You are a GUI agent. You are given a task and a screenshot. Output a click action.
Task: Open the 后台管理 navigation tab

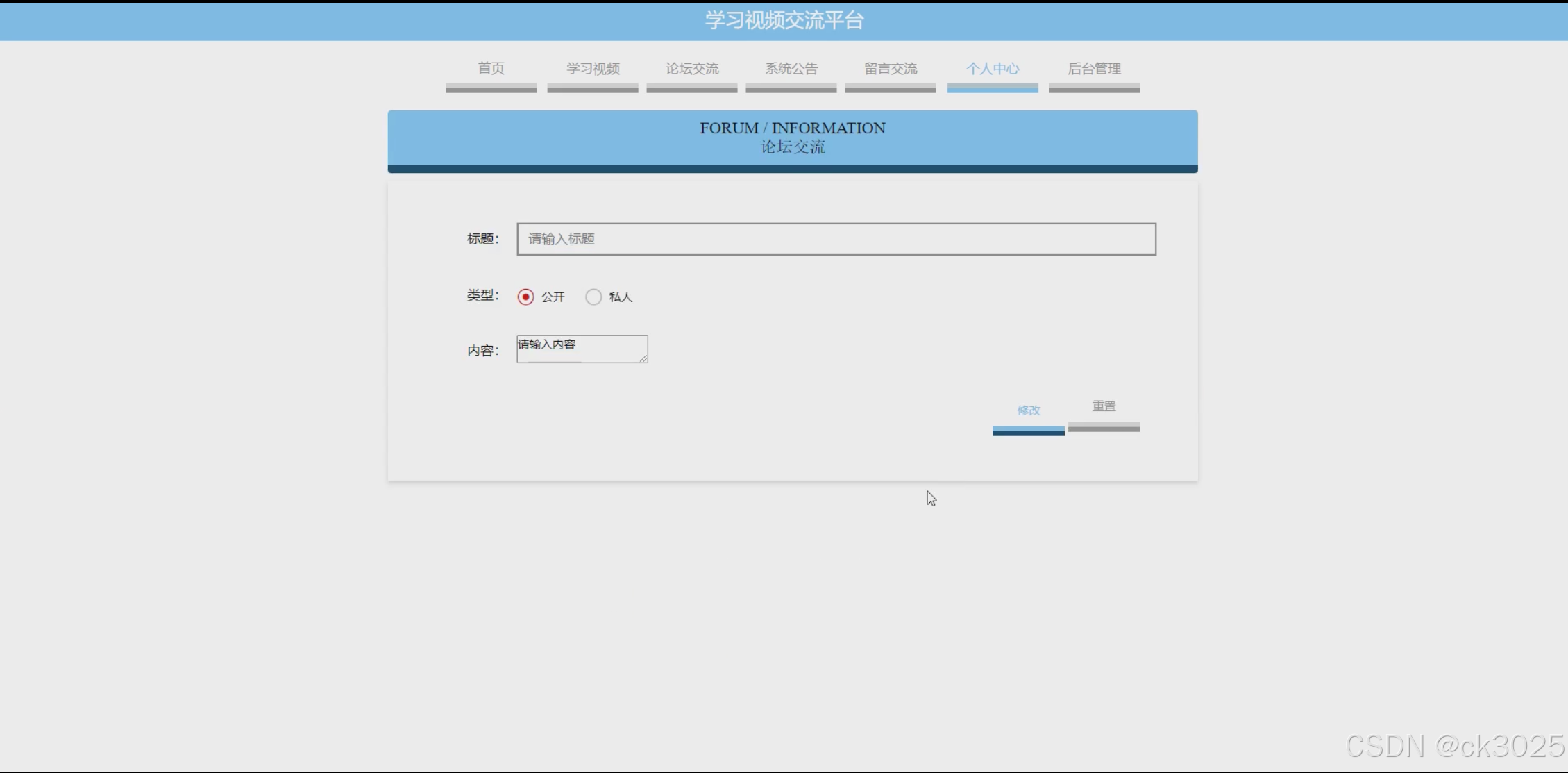(1094, 69)
